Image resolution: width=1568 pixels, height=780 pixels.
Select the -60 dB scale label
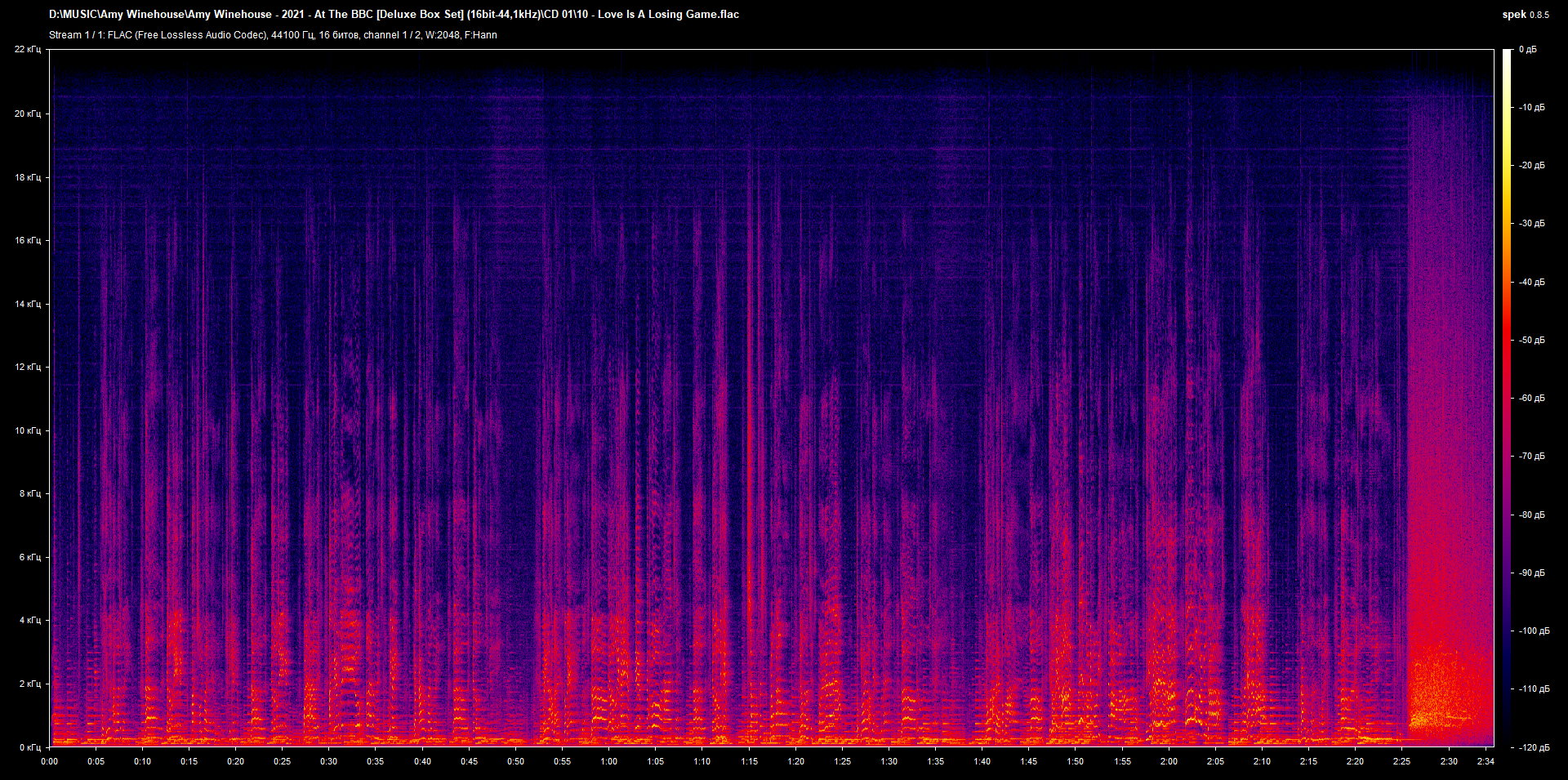tap(1531, 399)
